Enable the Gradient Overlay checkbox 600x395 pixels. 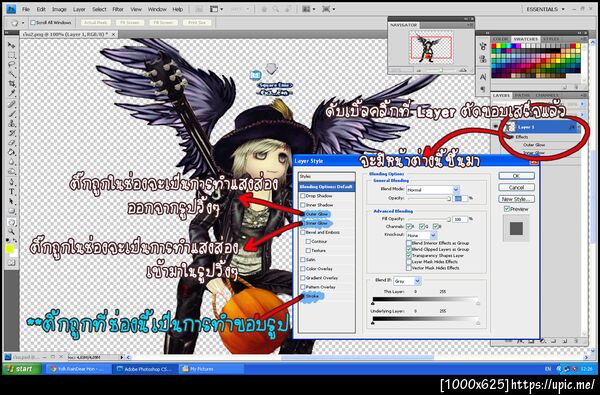click(303, 278)
